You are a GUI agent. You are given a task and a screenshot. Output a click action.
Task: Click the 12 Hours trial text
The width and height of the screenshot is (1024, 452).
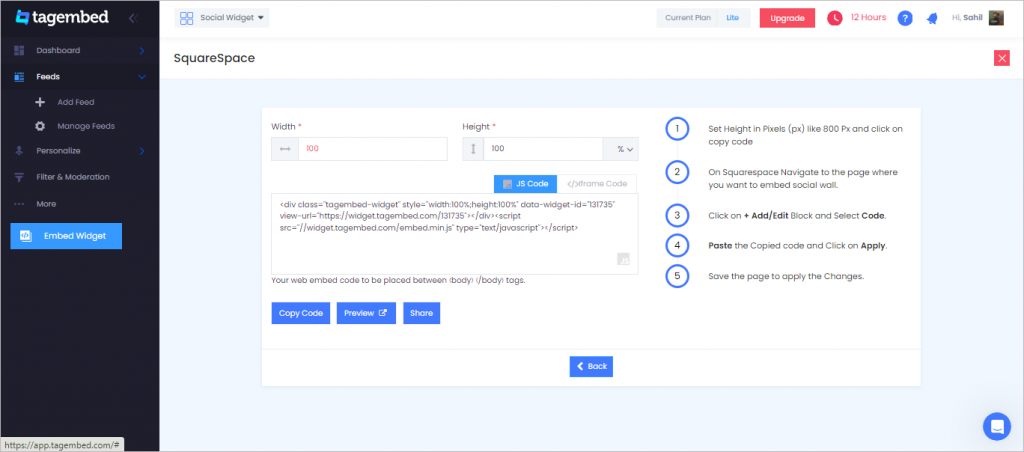tap(869, 18)
